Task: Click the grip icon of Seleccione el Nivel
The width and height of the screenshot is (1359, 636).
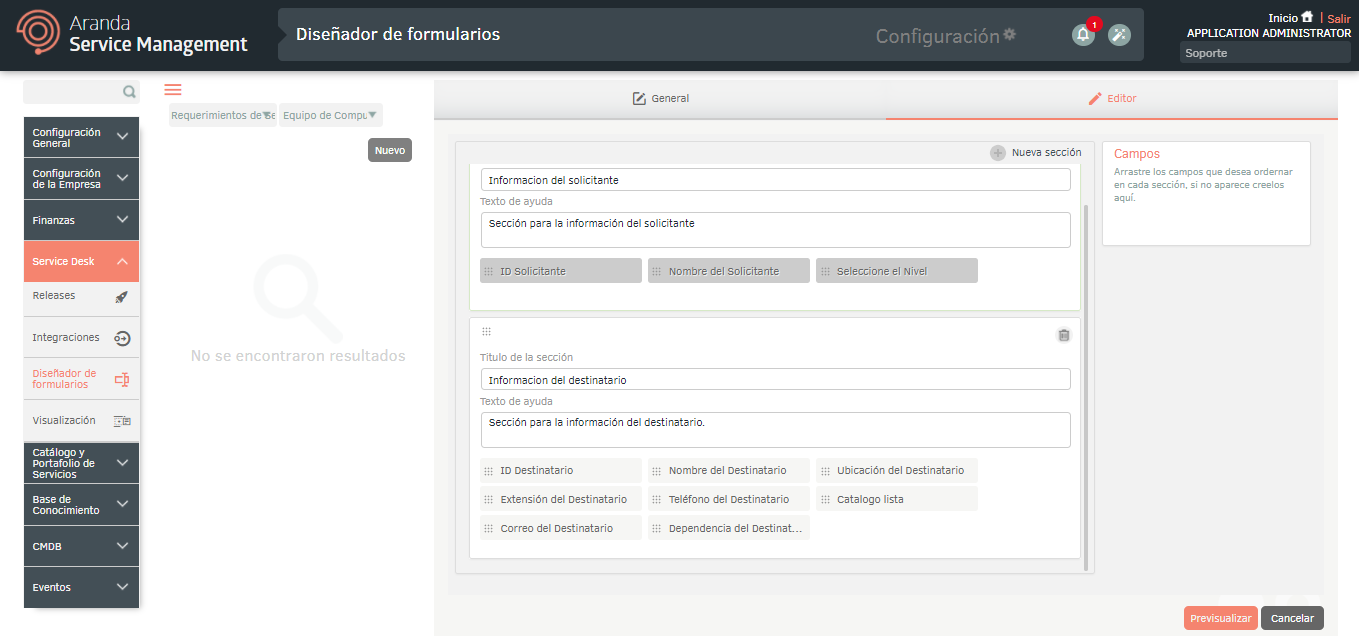Action: point(825,271)
